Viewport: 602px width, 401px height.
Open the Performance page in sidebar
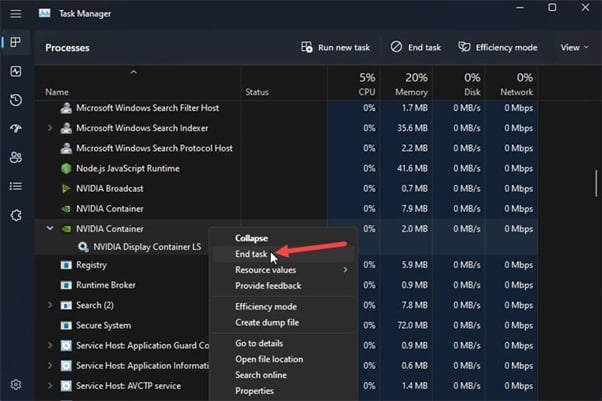tap(16, 72)
